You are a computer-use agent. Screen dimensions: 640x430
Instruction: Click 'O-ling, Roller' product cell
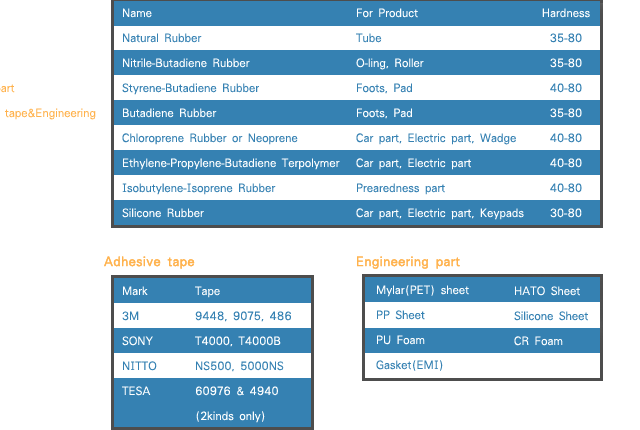pos(390,63)
